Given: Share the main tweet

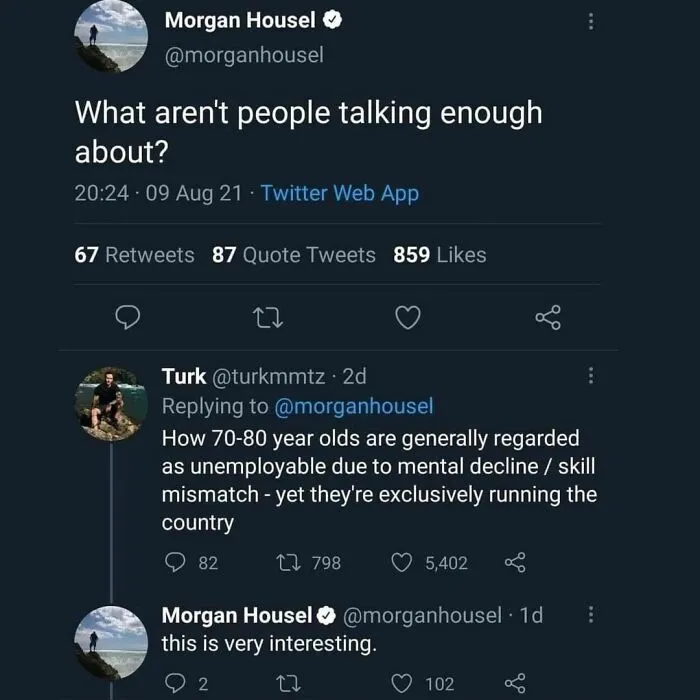Looking at the screenshot, I should tap(548, 317).
